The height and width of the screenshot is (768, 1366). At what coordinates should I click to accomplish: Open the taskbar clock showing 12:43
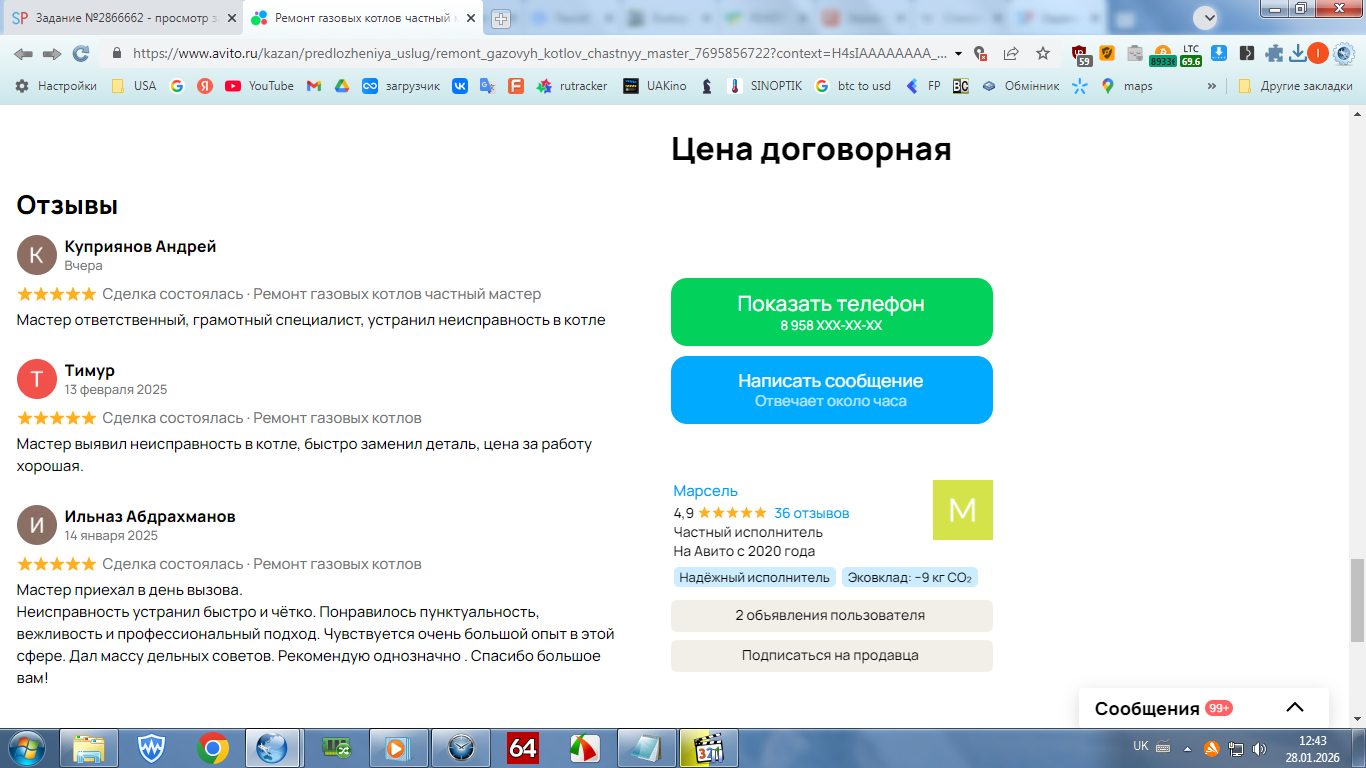click(1312, 748)
